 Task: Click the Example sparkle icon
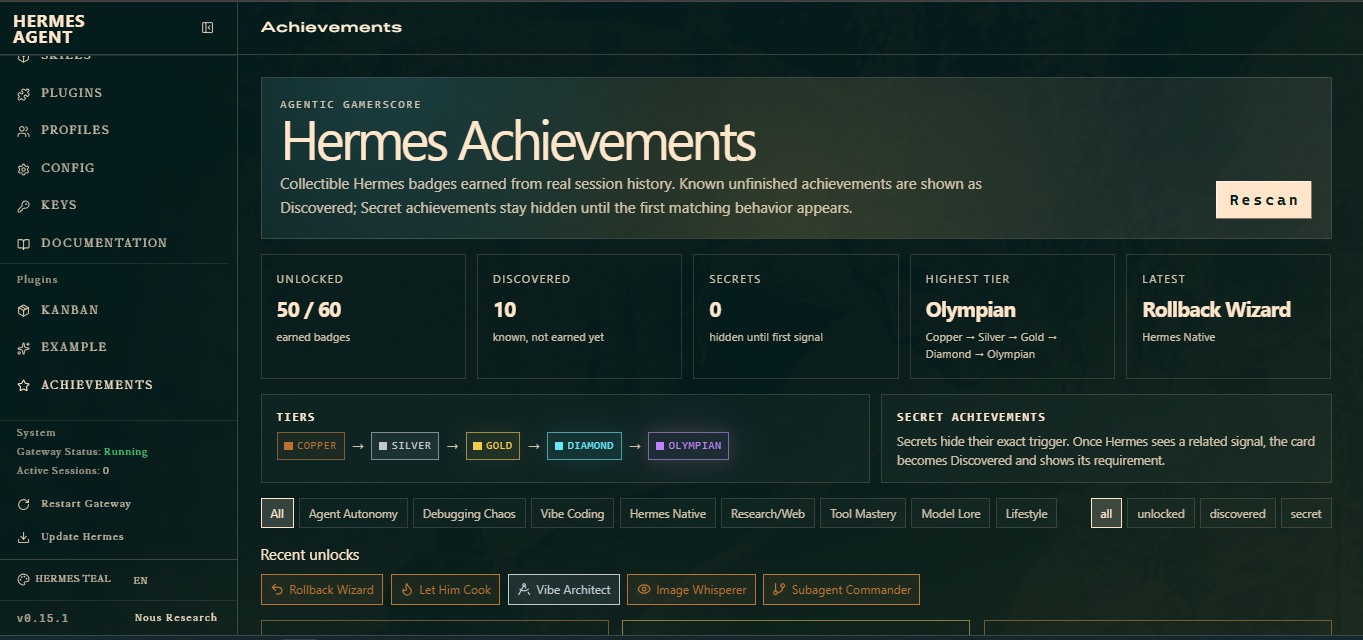pyautogui.click(x=24, y=348)
